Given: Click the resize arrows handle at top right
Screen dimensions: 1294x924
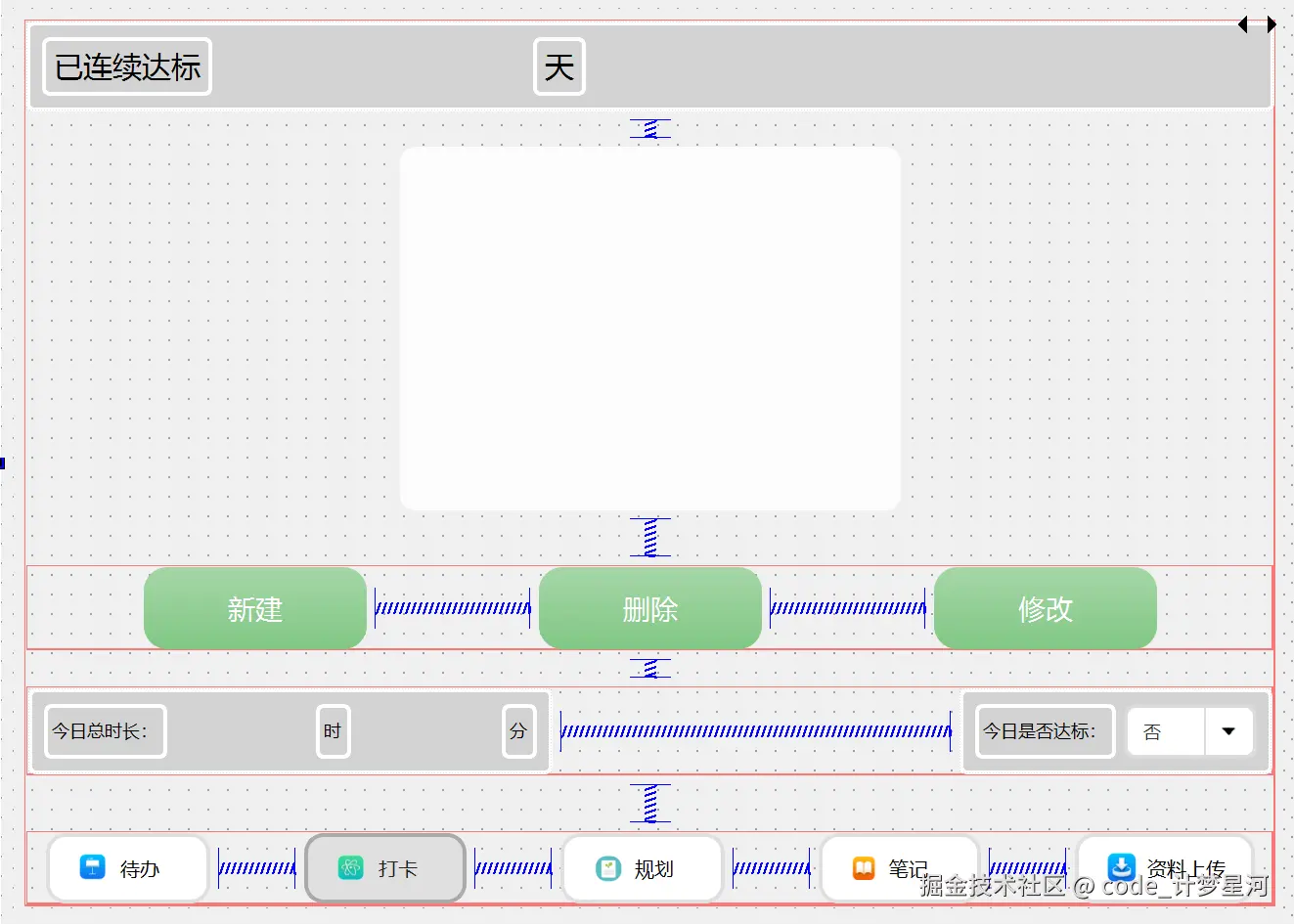Looking at the screenshot, I should pos(1257,24).
